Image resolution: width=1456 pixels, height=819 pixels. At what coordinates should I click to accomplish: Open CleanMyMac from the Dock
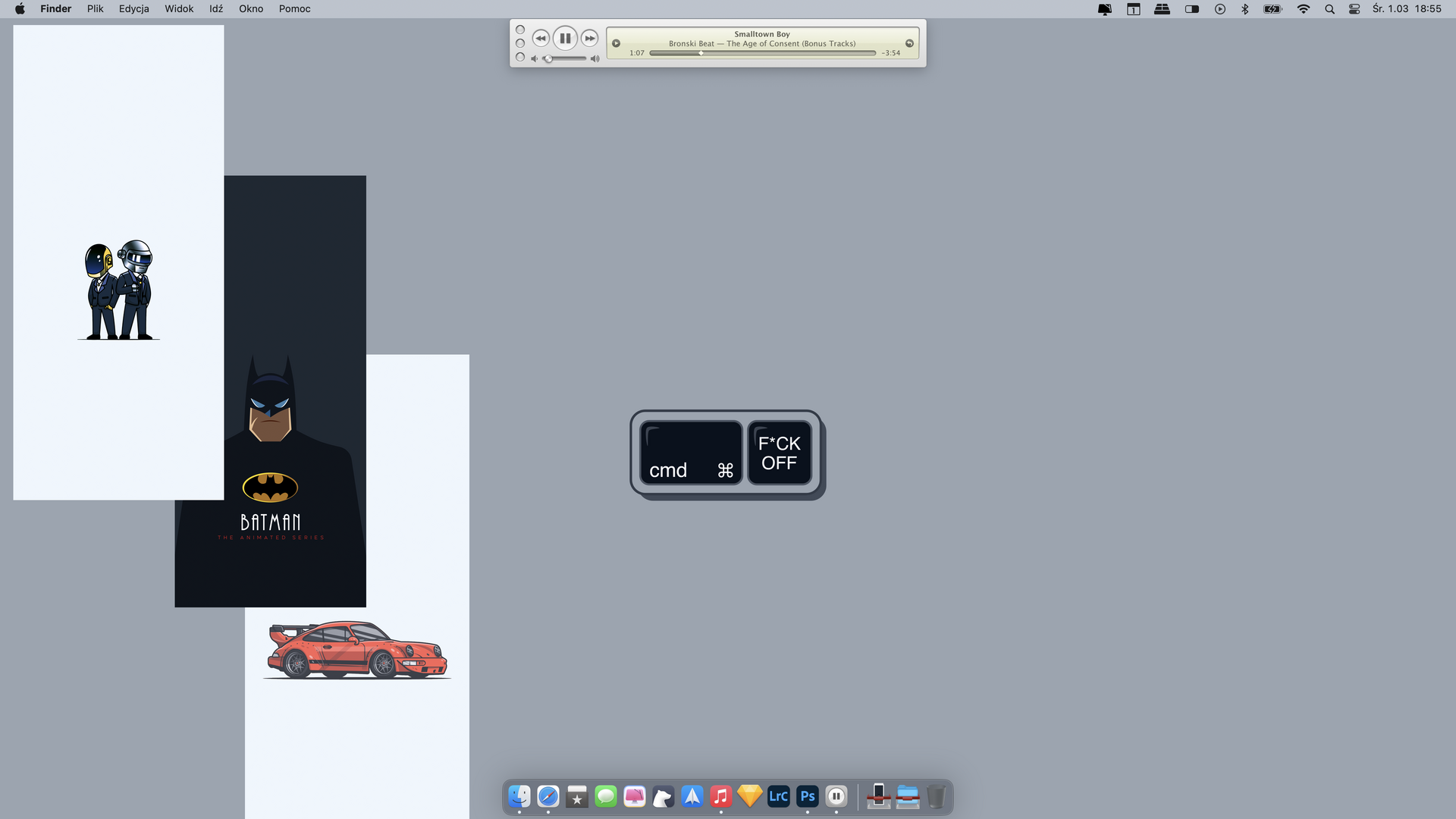click(635, 796)
